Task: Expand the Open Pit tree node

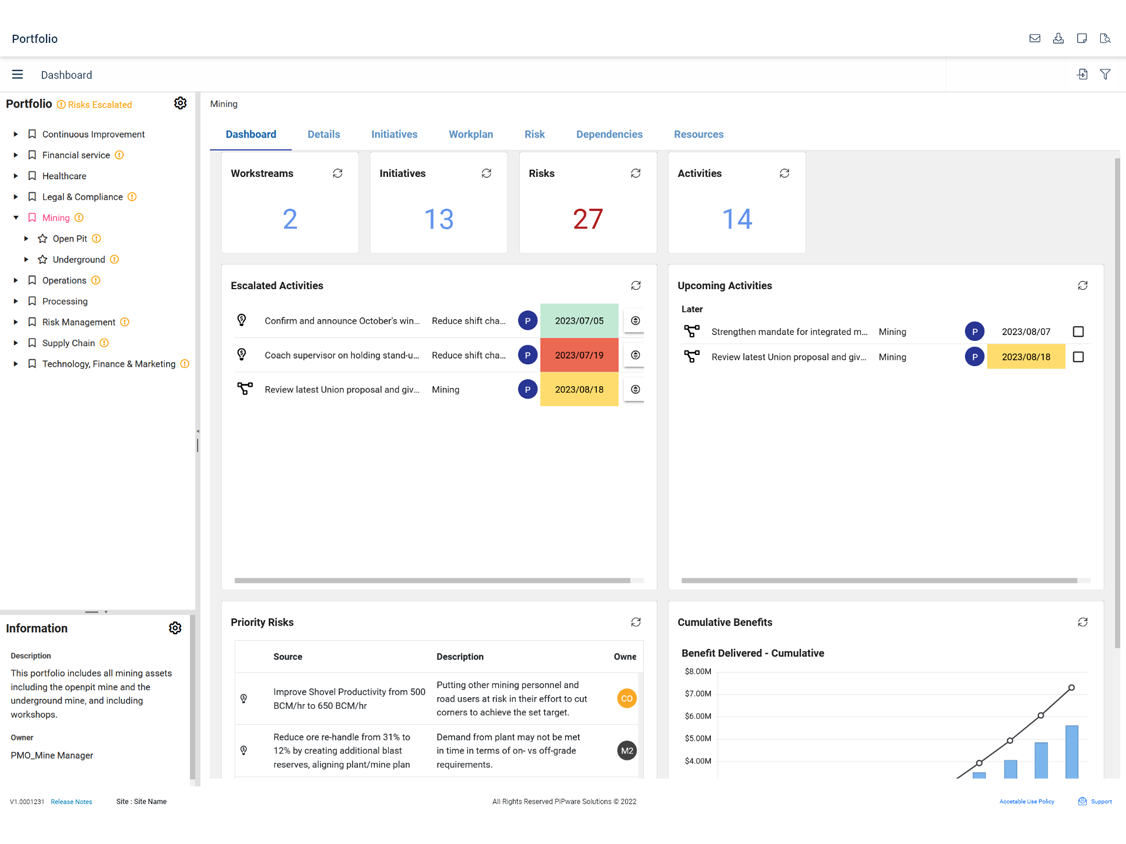Action: [x=25, y=238]
